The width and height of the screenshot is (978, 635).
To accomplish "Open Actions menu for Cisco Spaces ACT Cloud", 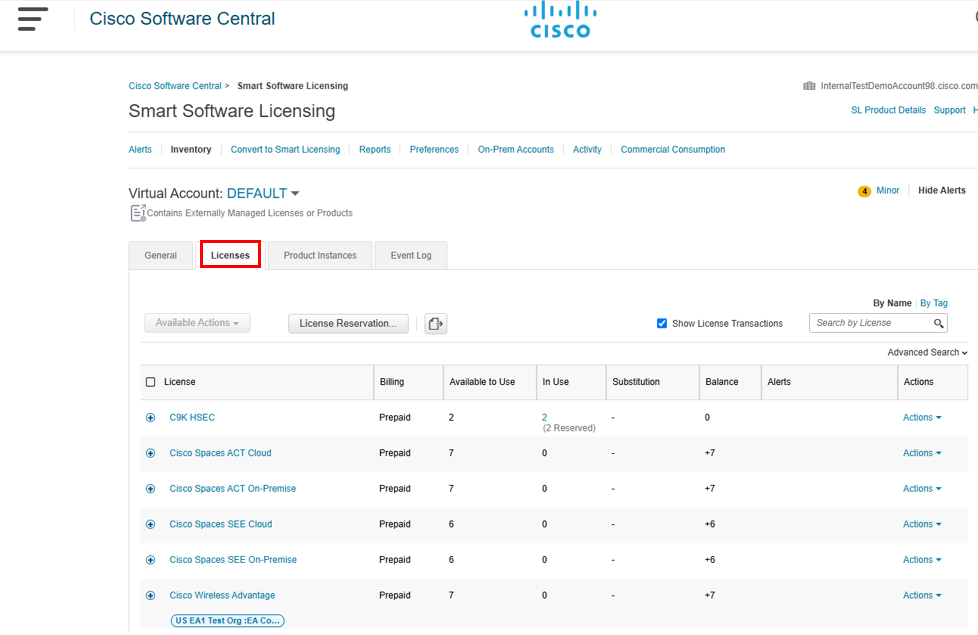I will (922, 453).
